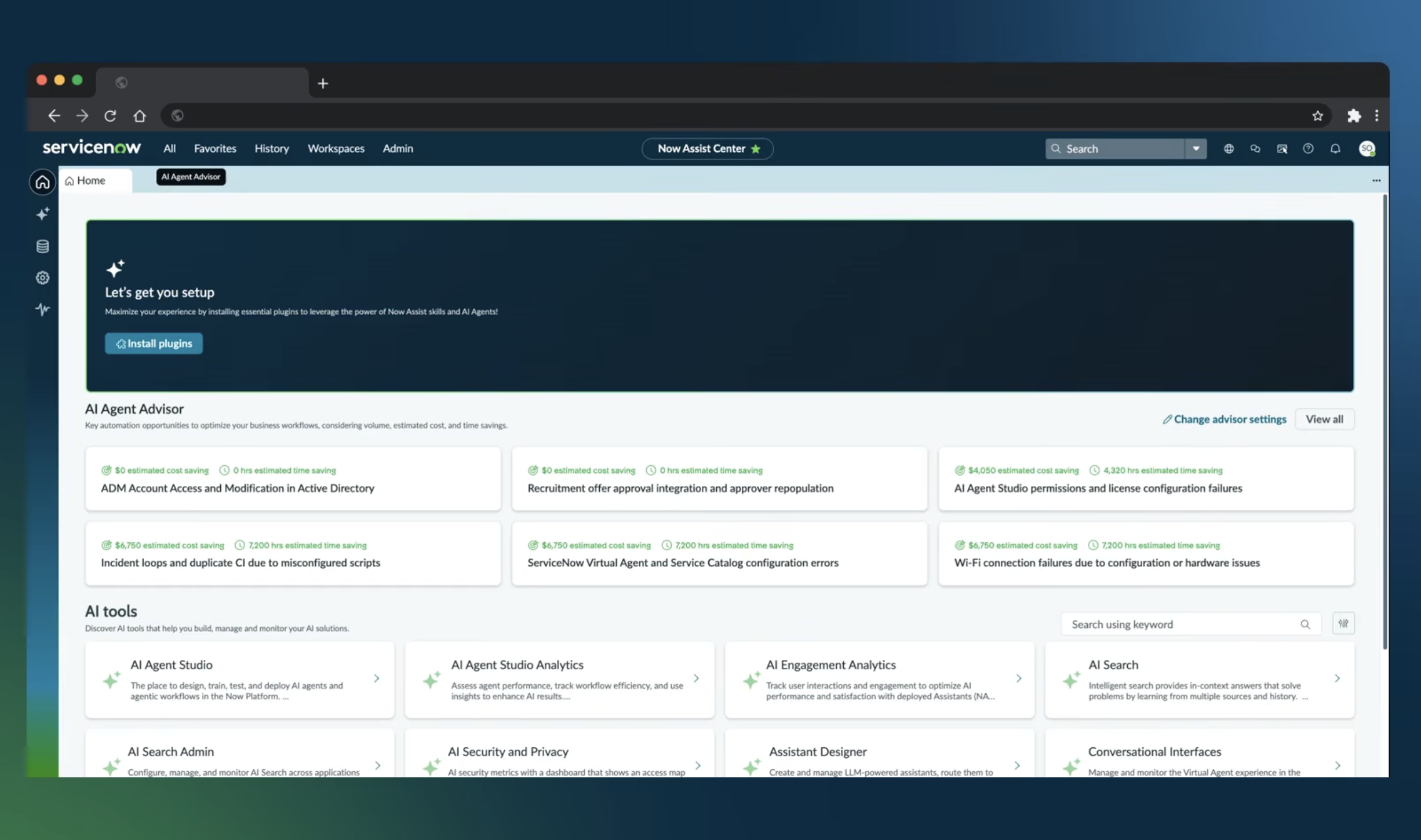Expand the AI Engagement Analytics chevron
Screen dimensions: 1421x840
point(1018,678)
